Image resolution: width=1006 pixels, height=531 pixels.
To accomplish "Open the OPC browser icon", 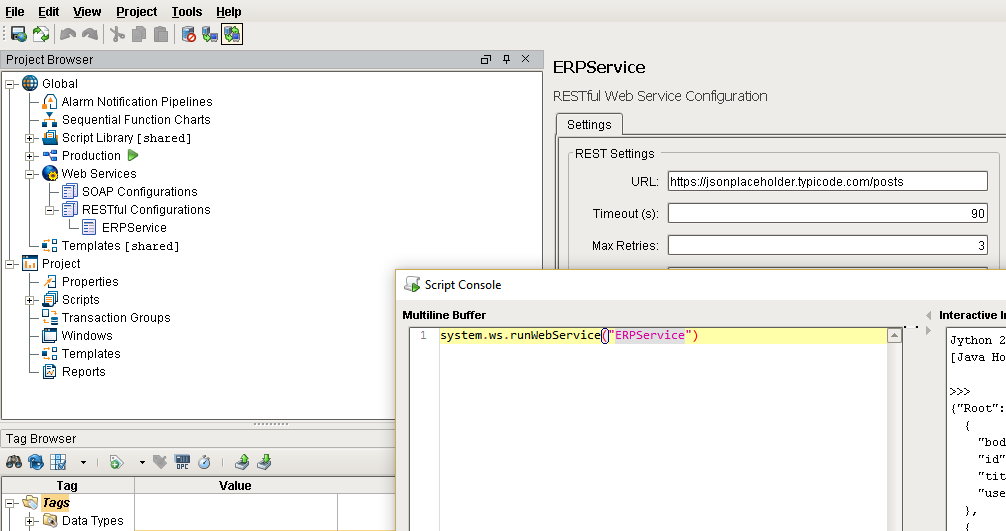I will coord(182,462).
